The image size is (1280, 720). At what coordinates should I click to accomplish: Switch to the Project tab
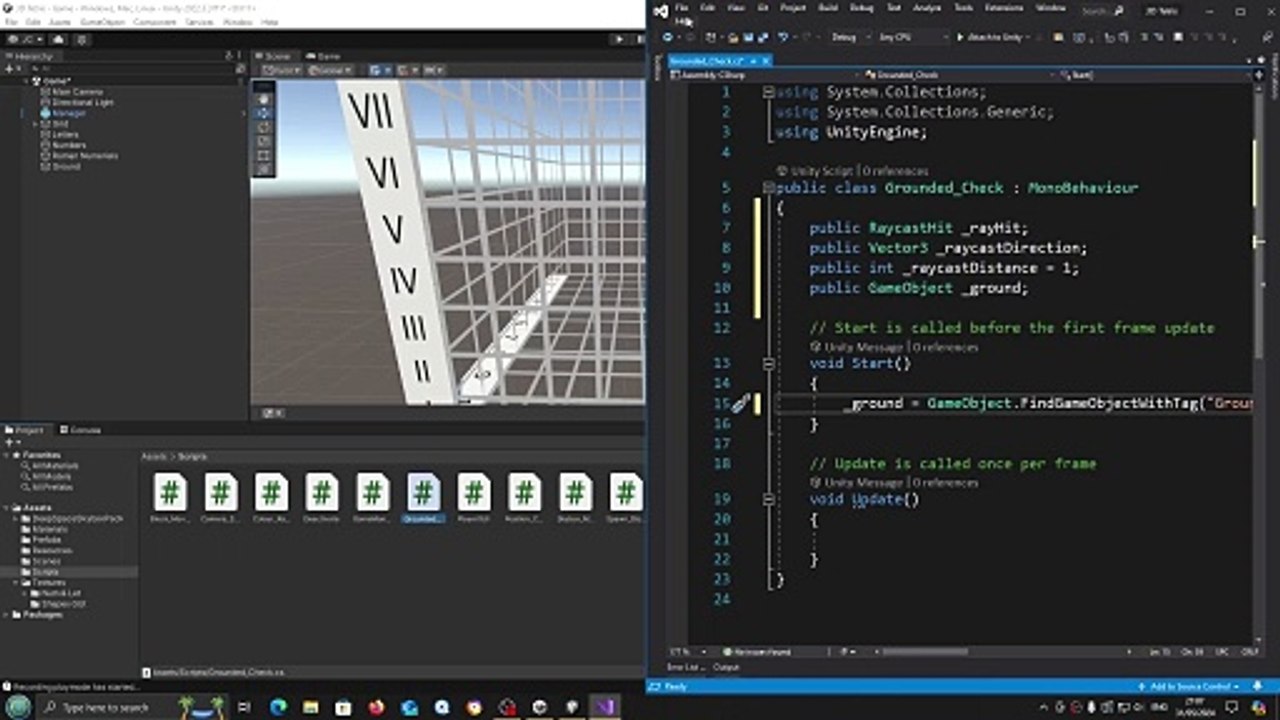tap(25, 430)
